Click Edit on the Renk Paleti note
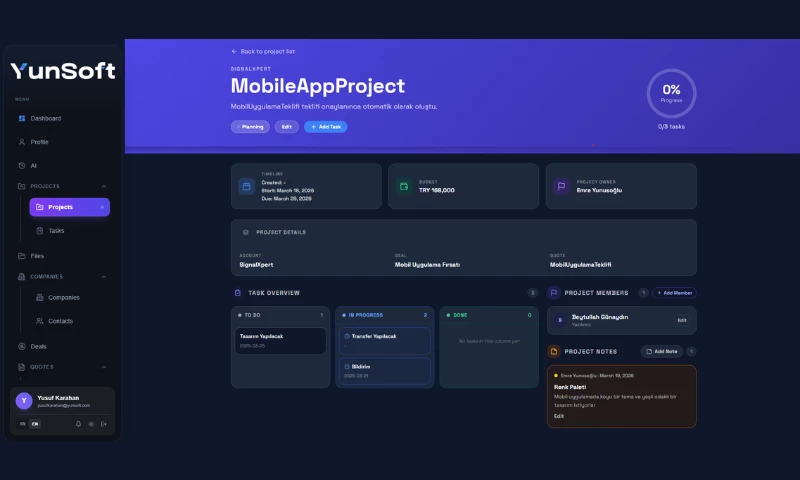 [559, 416]
